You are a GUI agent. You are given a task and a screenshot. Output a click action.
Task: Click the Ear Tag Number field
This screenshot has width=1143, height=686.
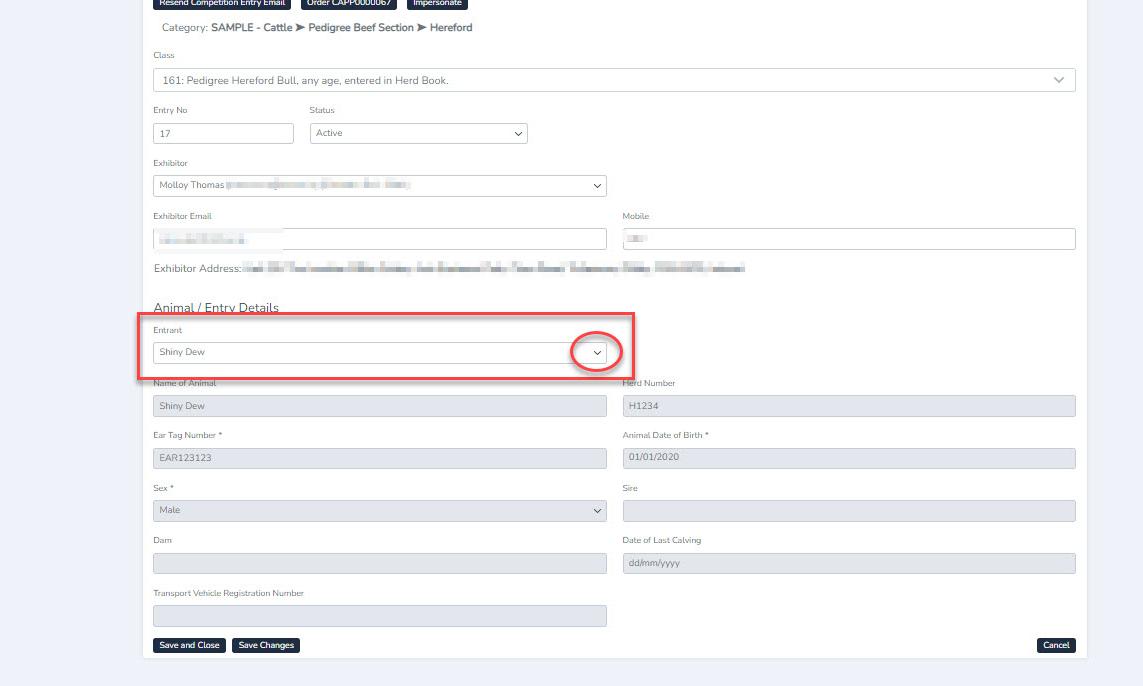(379, 458)
